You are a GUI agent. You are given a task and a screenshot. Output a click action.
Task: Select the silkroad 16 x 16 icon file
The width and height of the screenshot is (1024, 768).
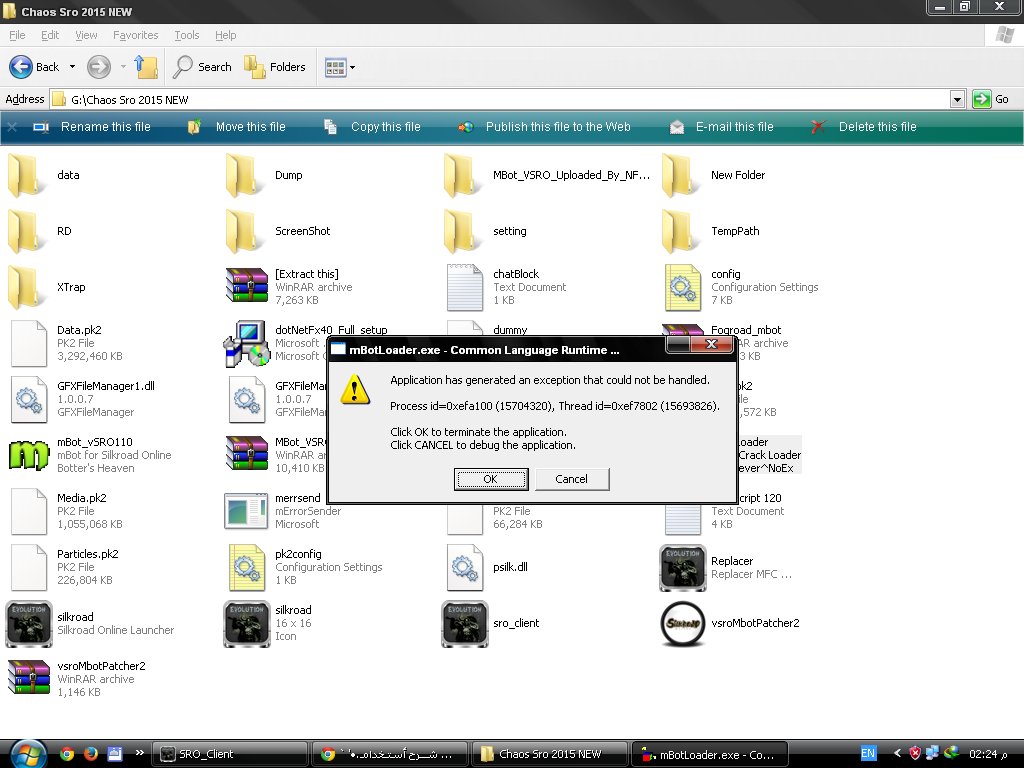268,624
